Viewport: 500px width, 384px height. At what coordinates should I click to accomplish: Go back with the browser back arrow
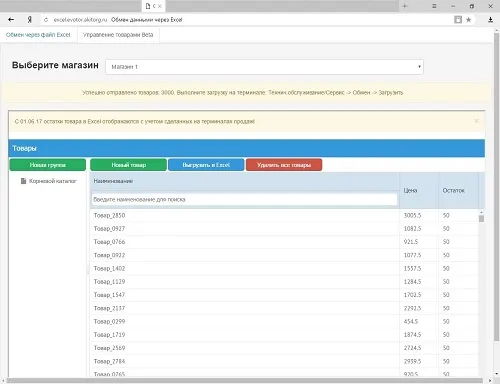[11, 20]
